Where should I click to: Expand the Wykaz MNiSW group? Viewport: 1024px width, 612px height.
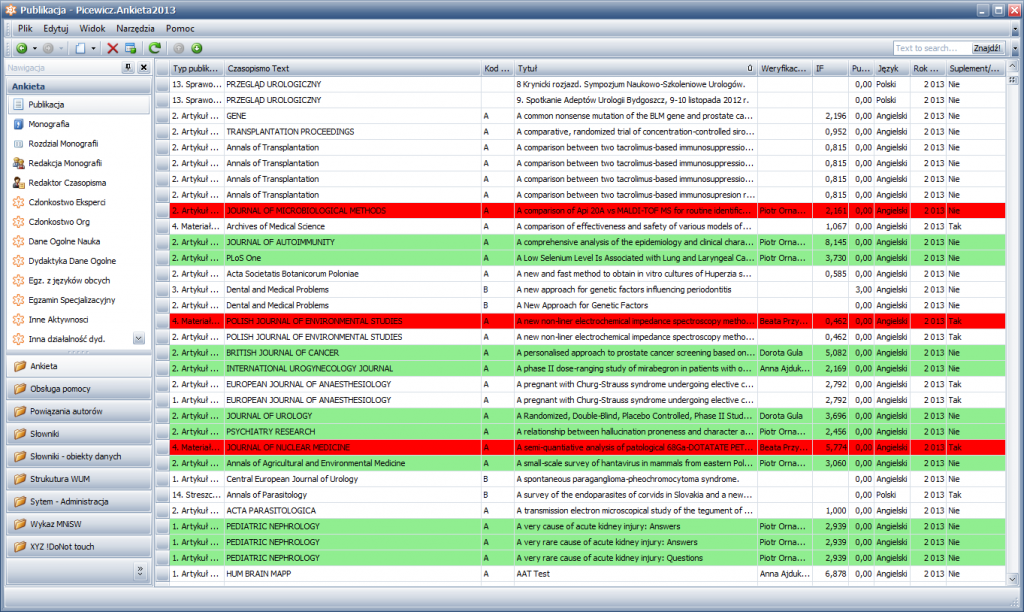pyautogui.click(x=79, y=524)
